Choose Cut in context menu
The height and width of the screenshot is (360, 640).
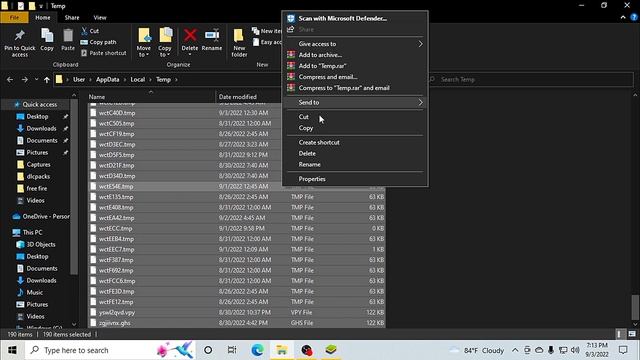[355, 117]
